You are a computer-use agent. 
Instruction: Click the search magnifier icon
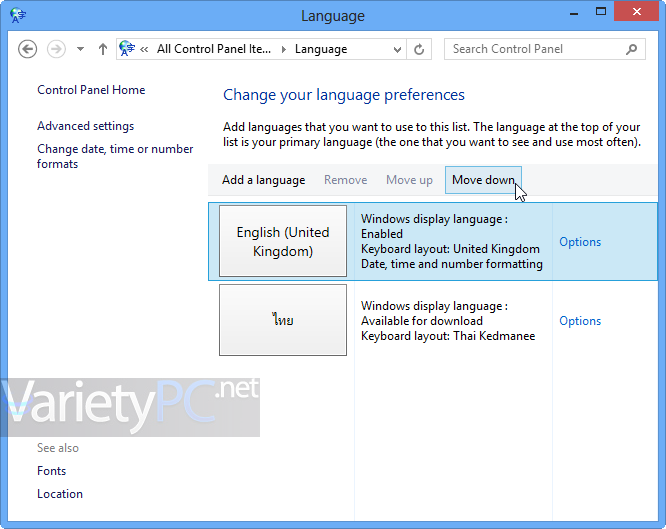632,49
